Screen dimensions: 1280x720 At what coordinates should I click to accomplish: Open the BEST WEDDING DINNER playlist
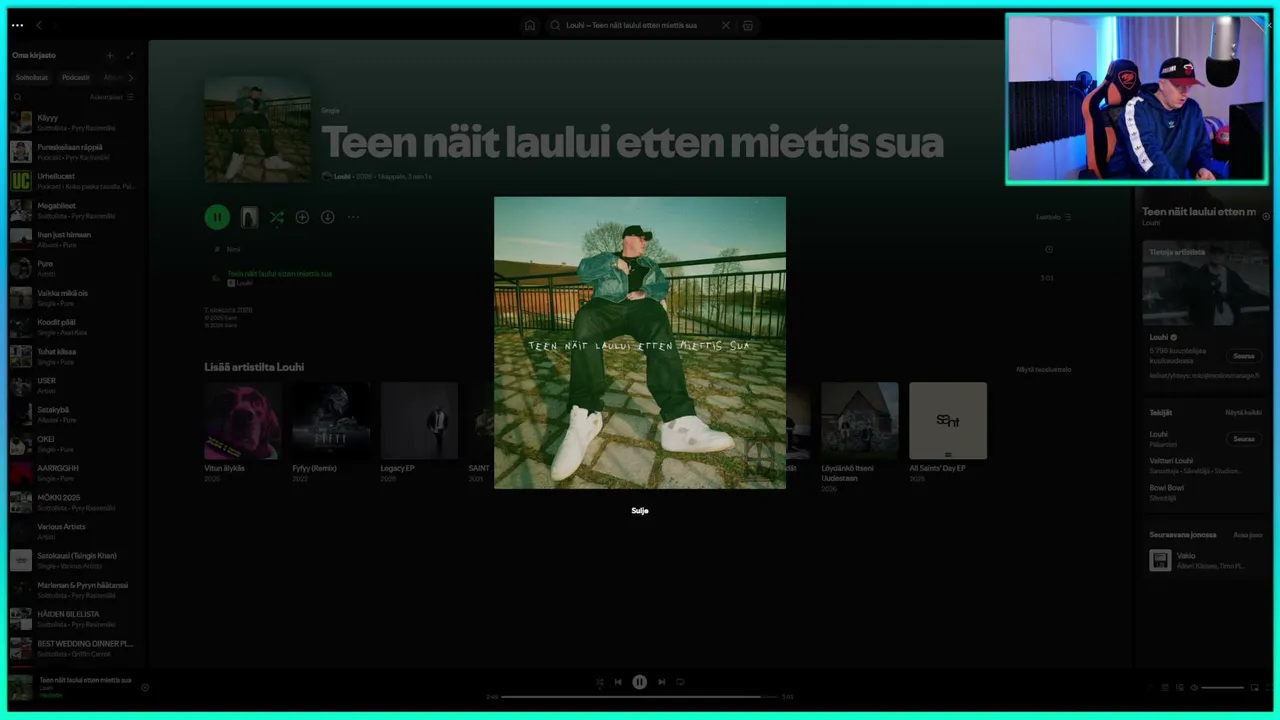click(x=74, y=648)
